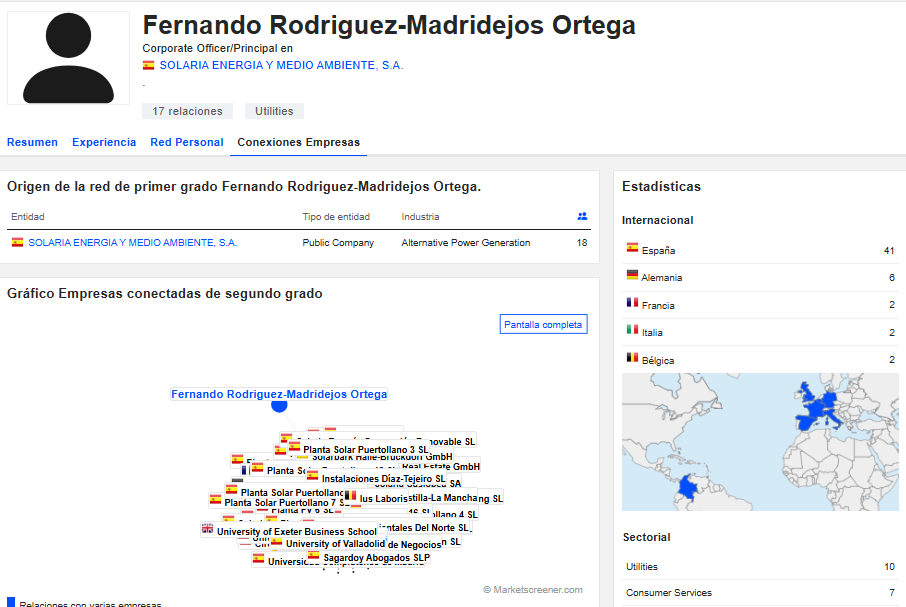906x607 pixels.
Task: Click the '17 relaciones' tag
Action: click(x=187, y=111)
